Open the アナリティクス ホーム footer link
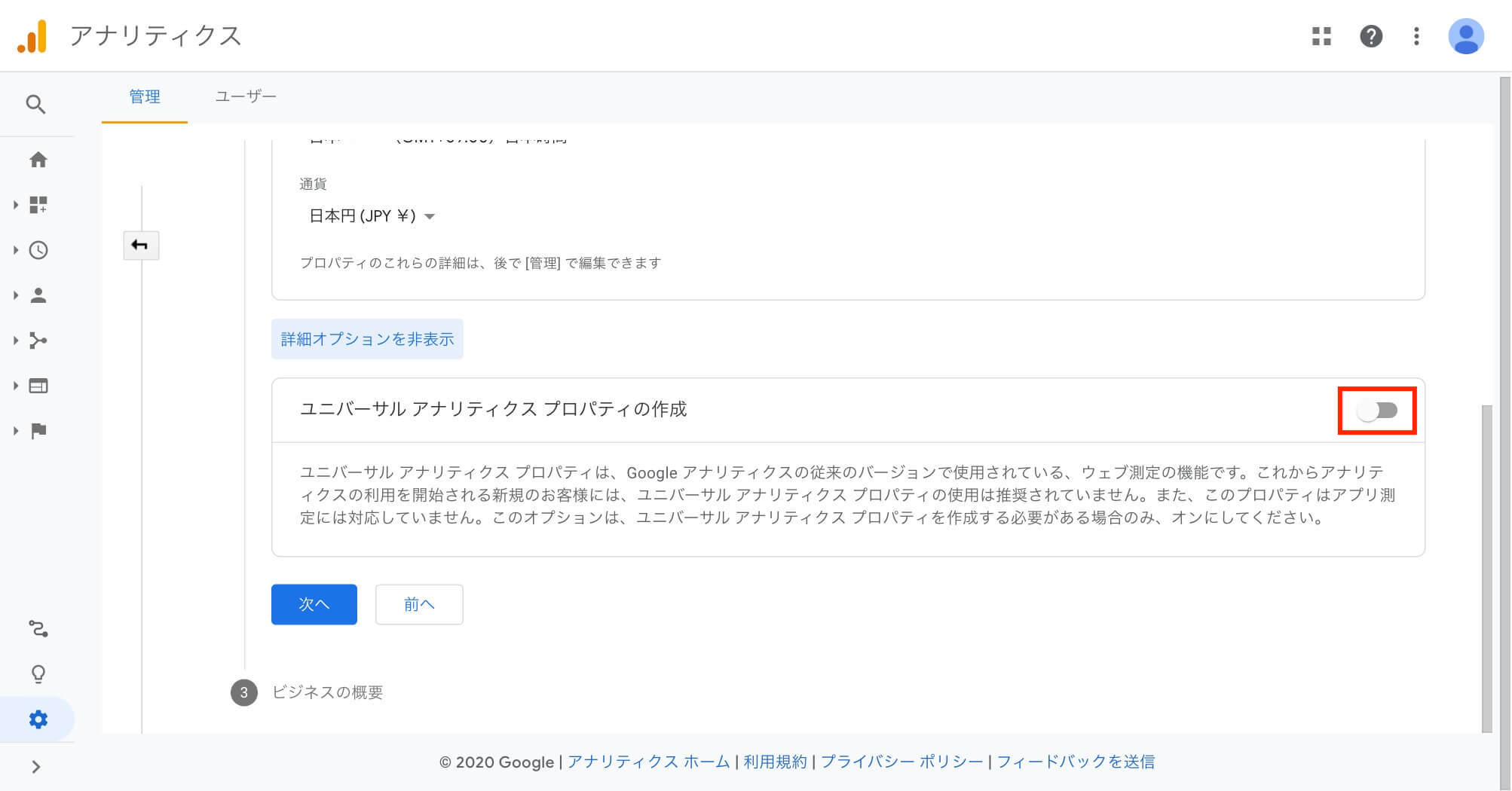The image size is (1512, 791). point(648,762)
